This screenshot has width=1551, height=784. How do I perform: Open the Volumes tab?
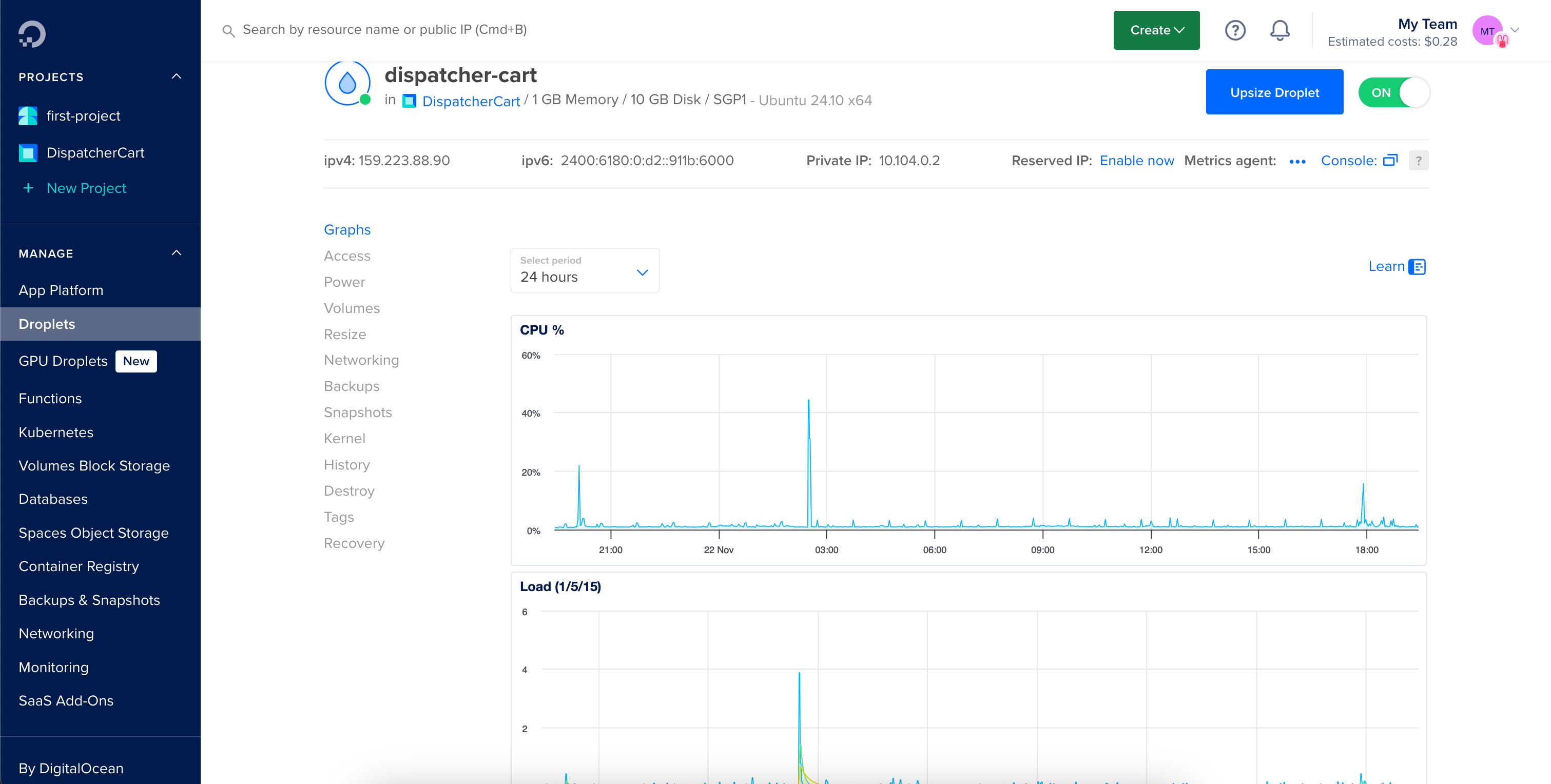pyautogui.click(x=352, y=308)
